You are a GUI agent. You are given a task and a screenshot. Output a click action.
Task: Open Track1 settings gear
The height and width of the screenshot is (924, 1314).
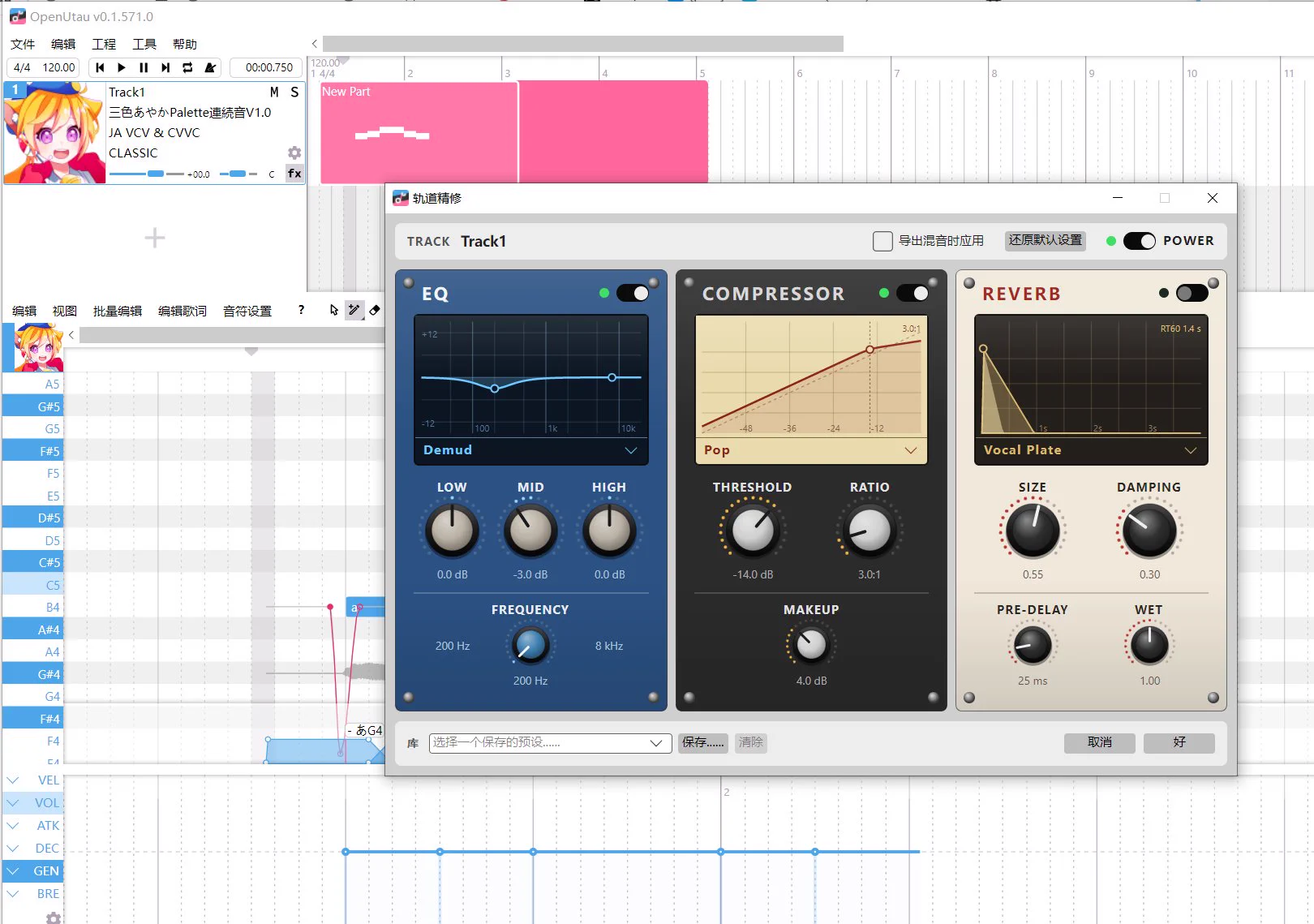(294, 153)
